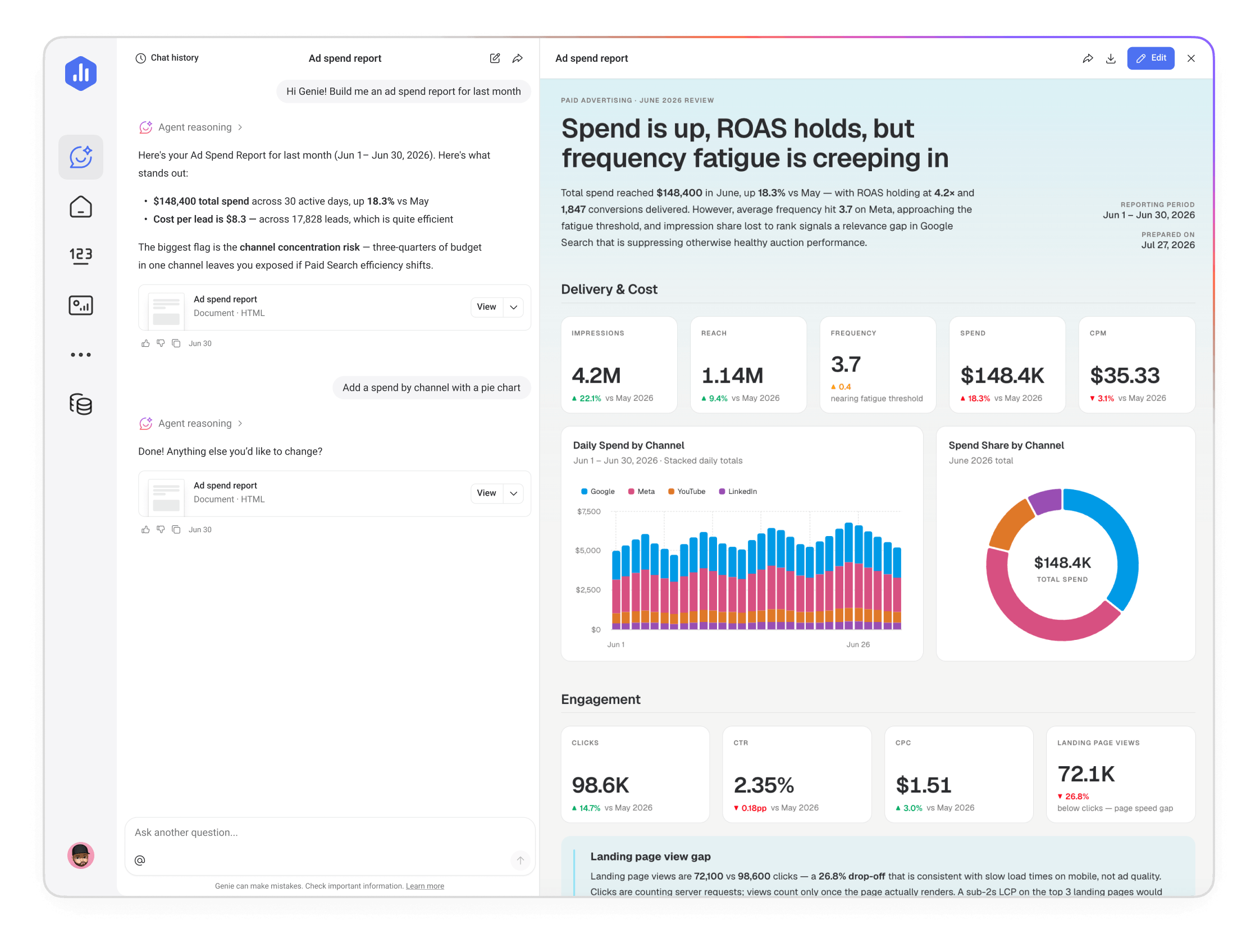Thumbs down the first Genie response
Image resolution: width=1260 pixels, height=952 pixels.
(x=161, y=344)
